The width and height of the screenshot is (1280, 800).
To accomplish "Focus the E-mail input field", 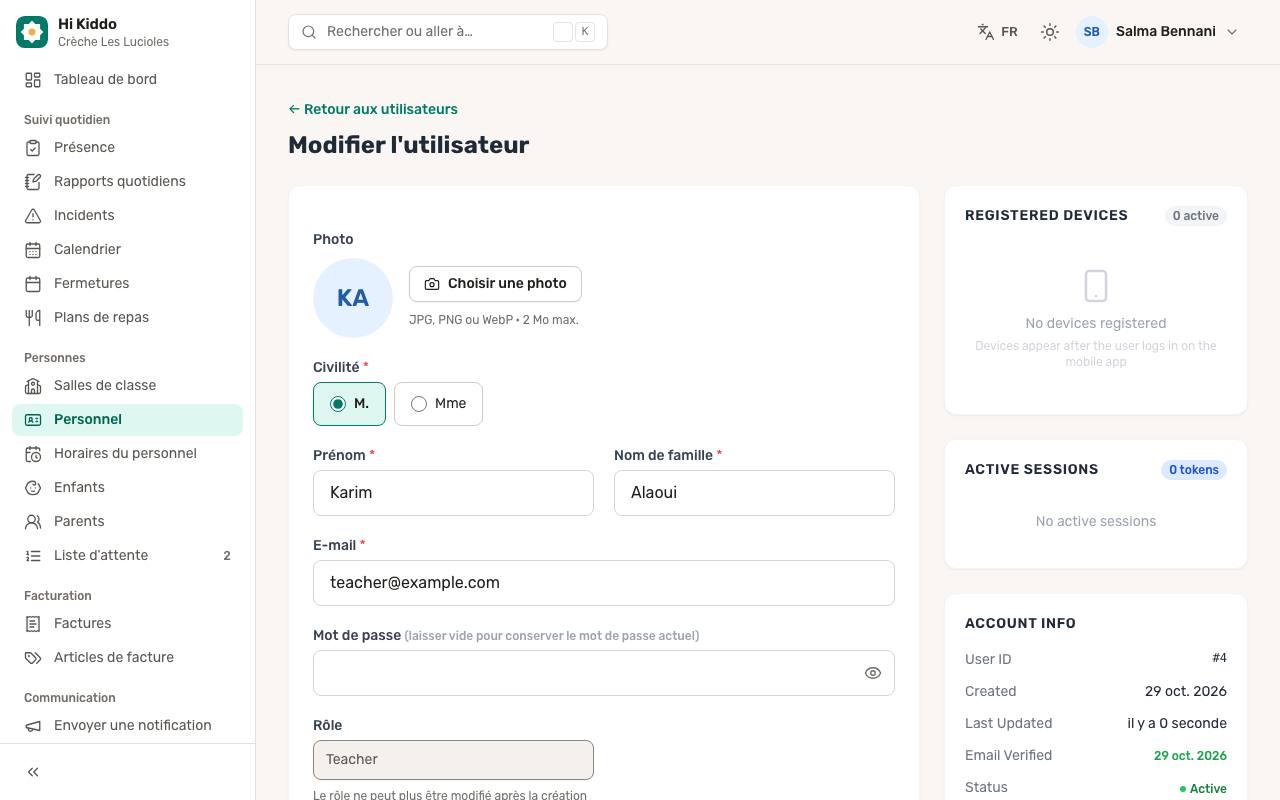I will click(x=604, y=583).
